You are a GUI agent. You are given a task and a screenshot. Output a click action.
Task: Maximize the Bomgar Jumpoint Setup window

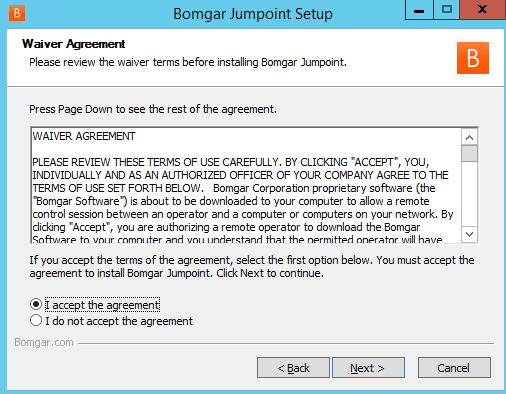coord(447,10)
